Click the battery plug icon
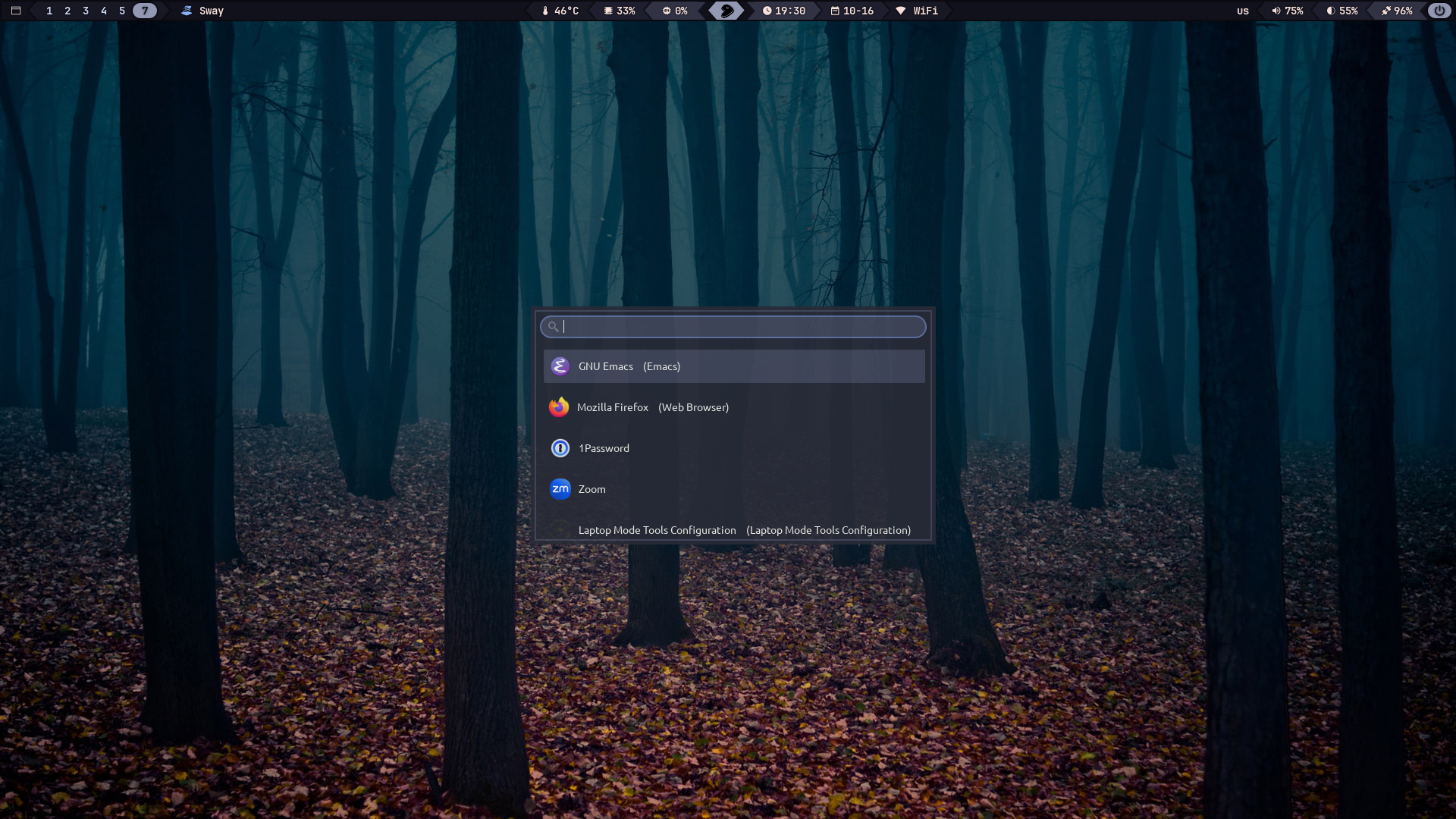The height and width of the screenshot is (819, 1456). 1386,11
